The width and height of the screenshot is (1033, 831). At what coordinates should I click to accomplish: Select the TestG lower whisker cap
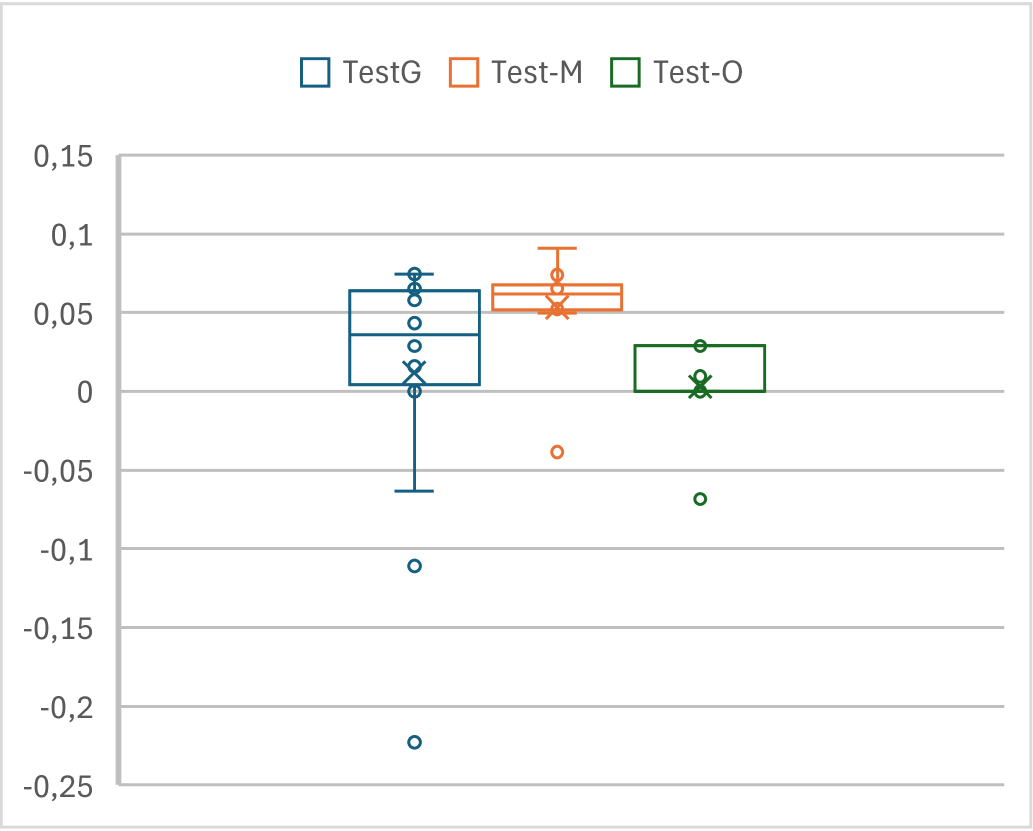pyautogui.click(x=414, y=491)
